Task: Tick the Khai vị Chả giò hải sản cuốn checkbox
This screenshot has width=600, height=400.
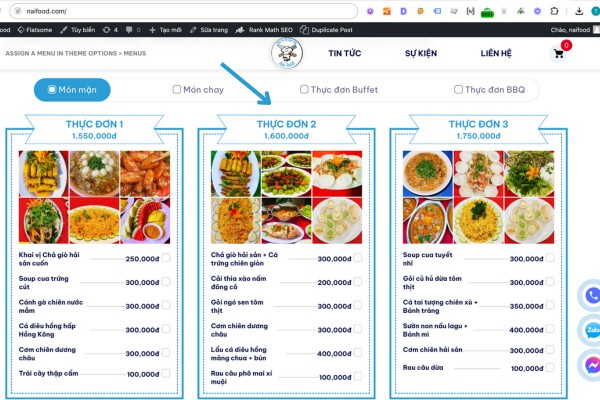Action: [x=166, y=258]
